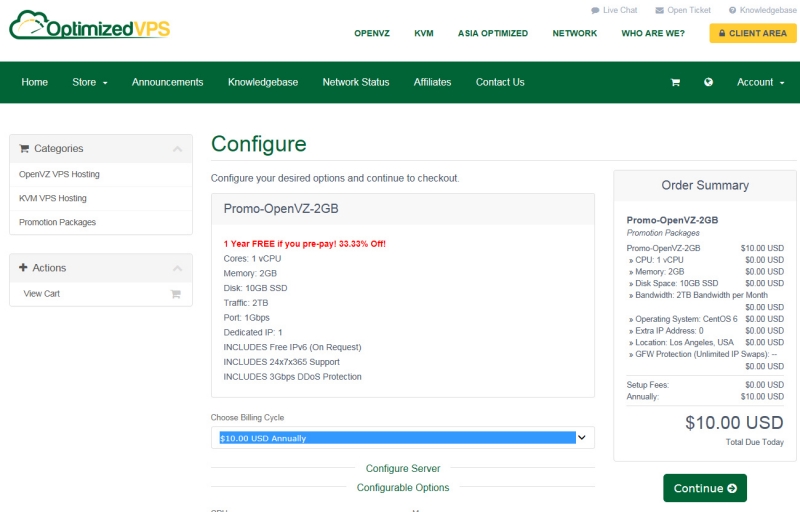The width and height of the screenshot is (800, 512).
Task: Open the Account dropdown menu
Action: (760, 82)
